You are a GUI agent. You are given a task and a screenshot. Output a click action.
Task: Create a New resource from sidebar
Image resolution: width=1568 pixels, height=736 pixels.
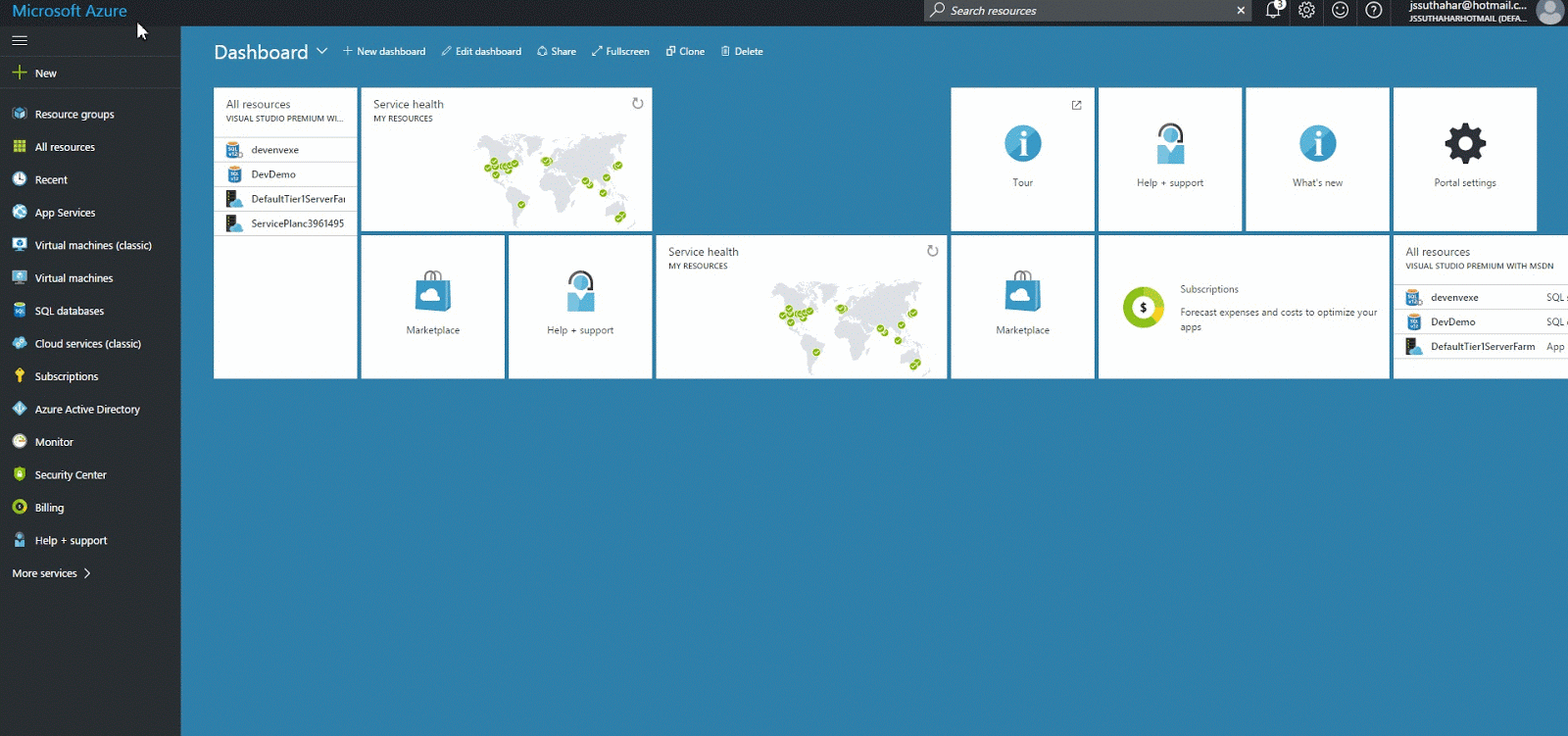pos(90,74)
